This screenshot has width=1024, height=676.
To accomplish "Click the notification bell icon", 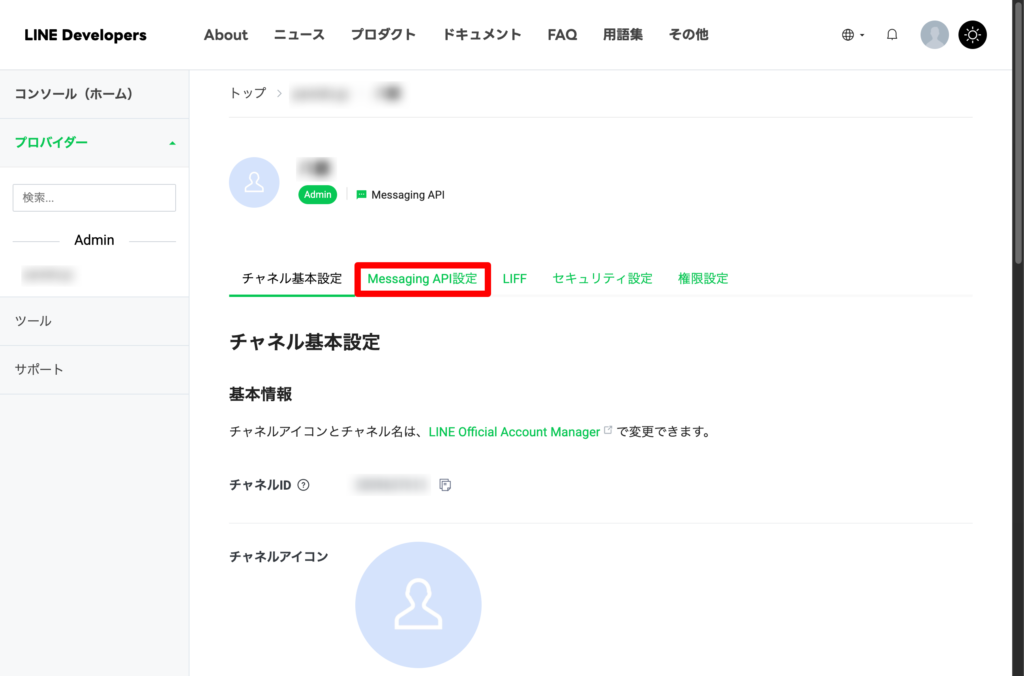I will click(x=892, y=35).
